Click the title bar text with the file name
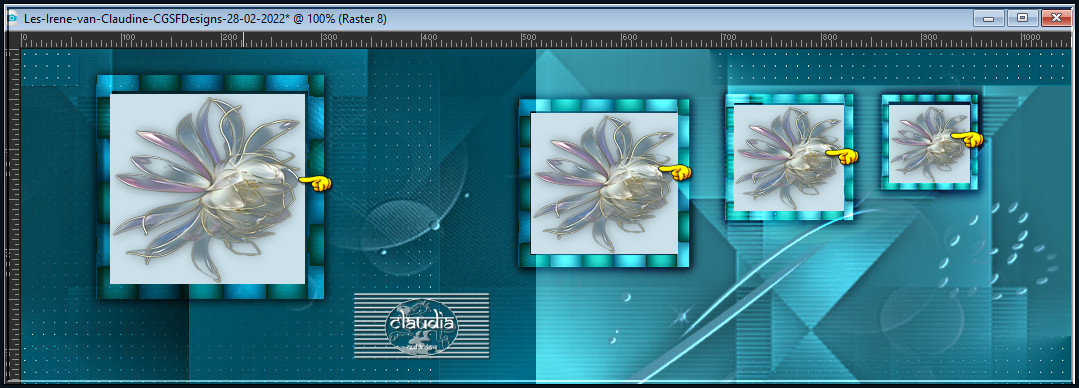This screenshot has width=1079, height=388. tap(205, 19)
